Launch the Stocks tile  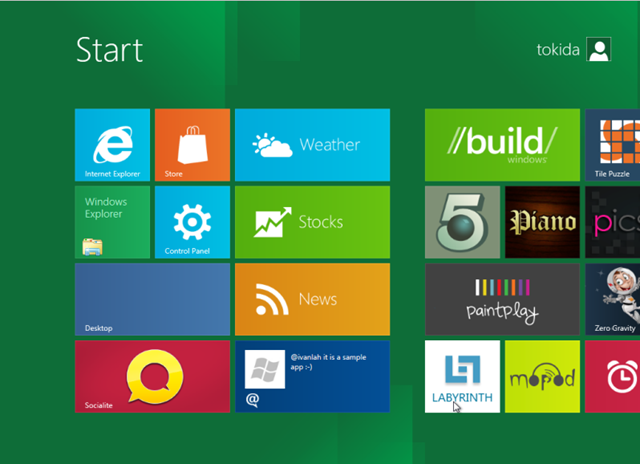312,222
